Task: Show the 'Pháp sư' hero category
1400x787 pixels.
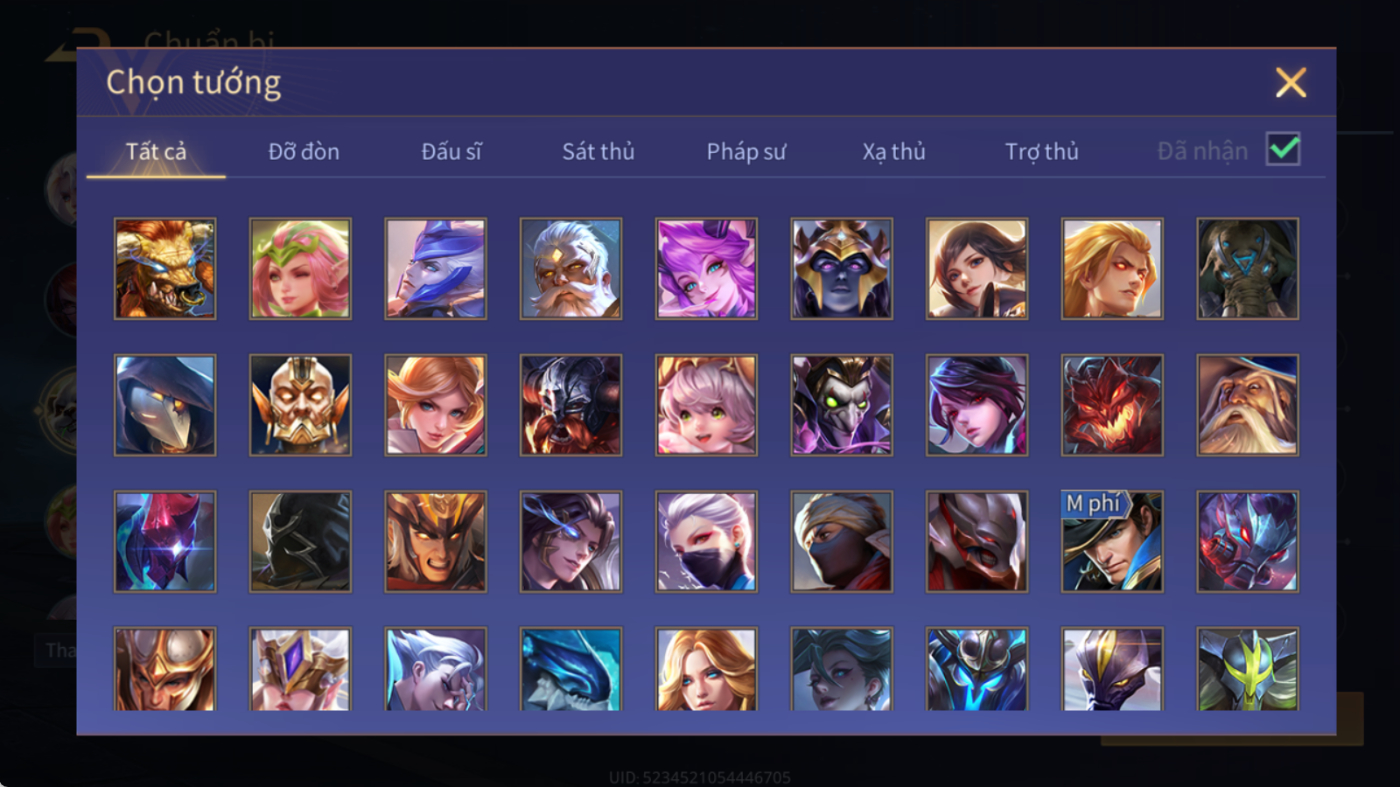Action: (746, 151)
